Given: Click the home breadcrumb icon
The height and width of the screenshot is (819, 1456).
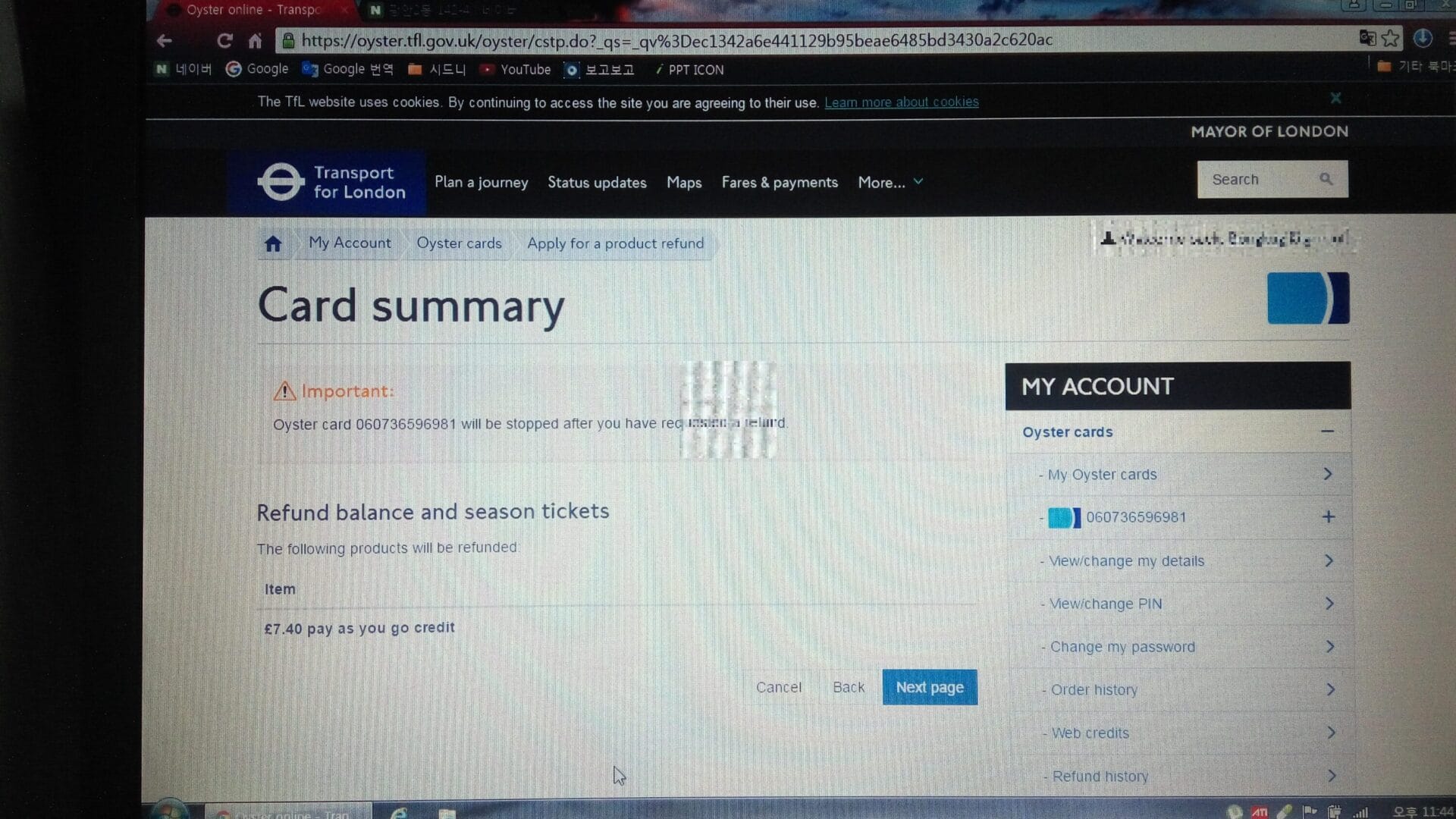Looking at the screenshot, I should click(x=275, y=243).
